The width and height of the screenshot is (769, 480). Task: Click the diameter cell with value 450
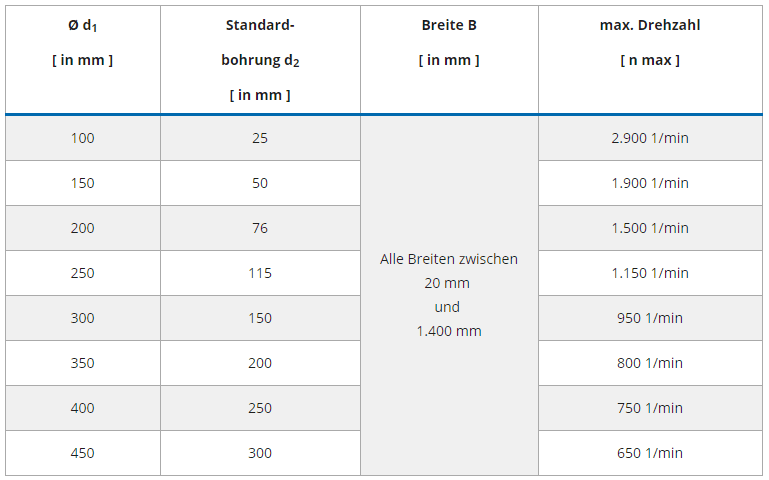tap(83, 453)
